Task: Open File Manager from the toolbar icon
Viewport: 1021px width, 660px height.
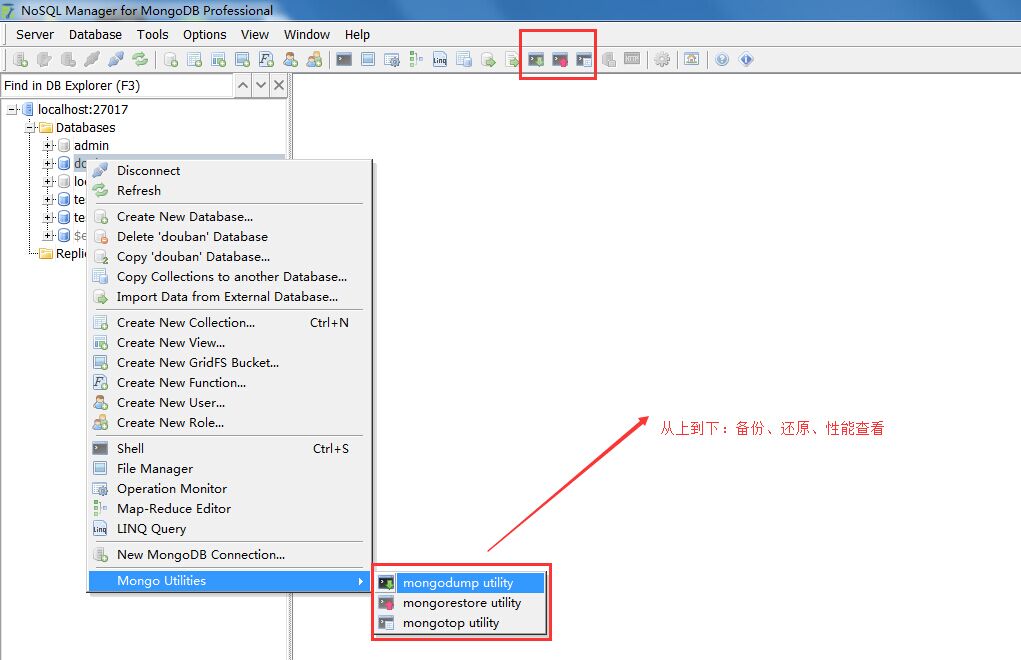Action: point(368,60)
